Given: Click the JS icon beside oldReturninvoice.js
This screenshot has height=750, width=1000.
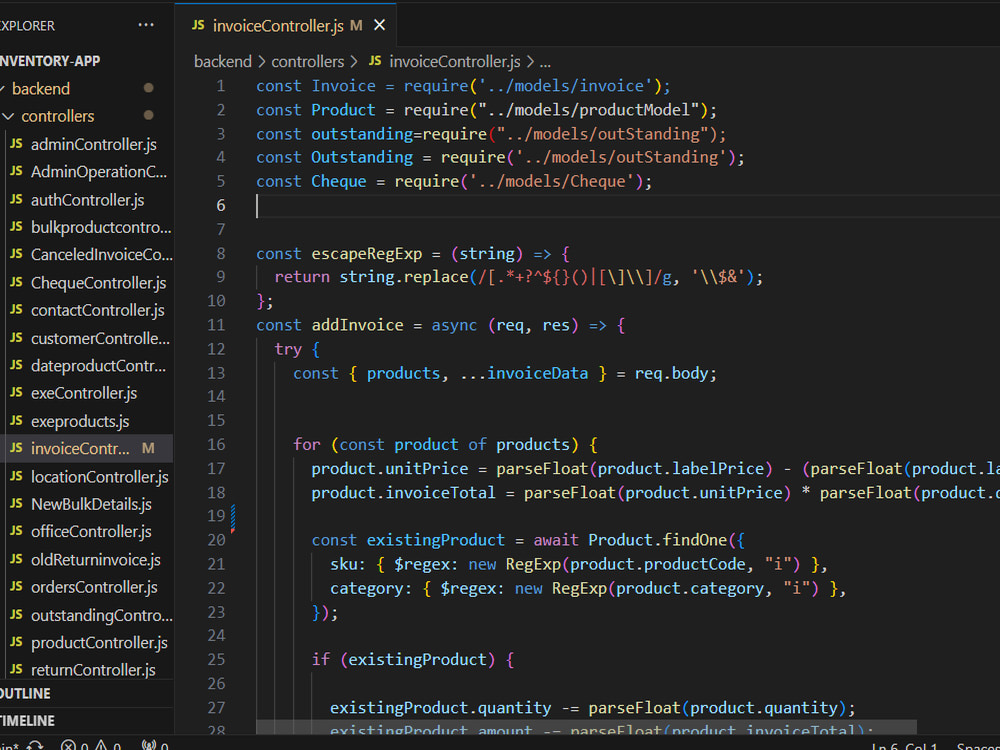Looking at the screenshot, I should pyautogui.click(x=17, y=559).
